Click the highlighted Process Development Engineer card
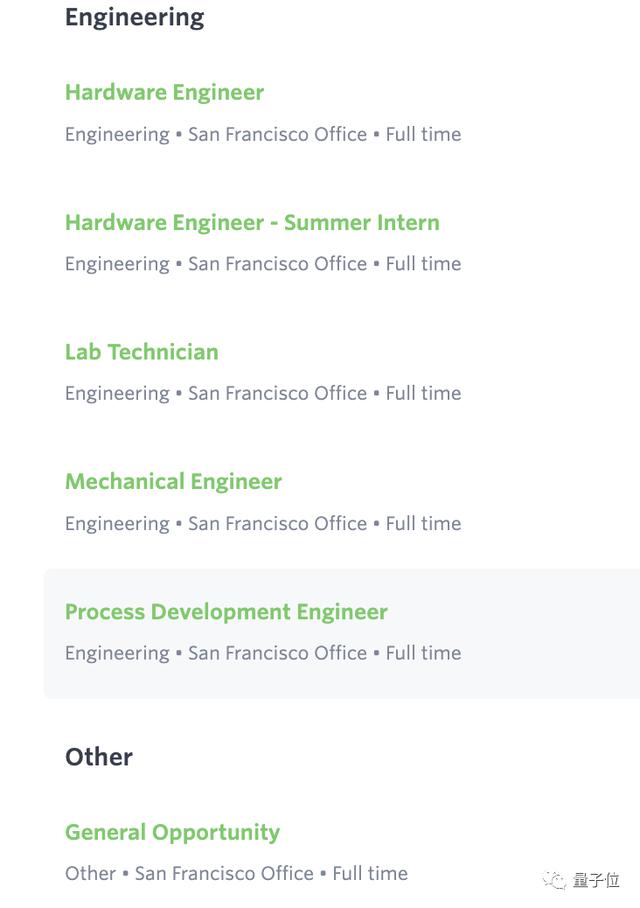This screenshot has width=640, height=908. pyautogui.click(x=342, y=634)
